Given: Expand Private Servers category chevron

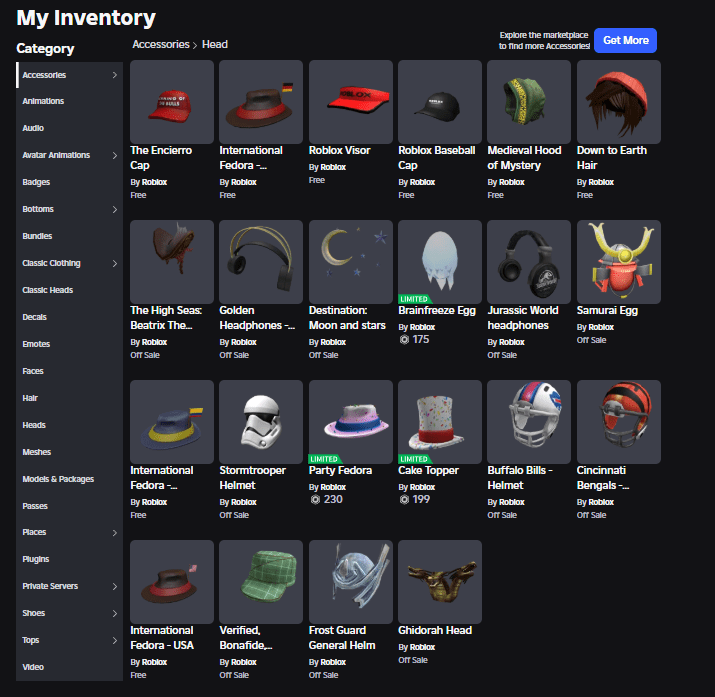Looking at the screenshot, I should tap(114, 586).
